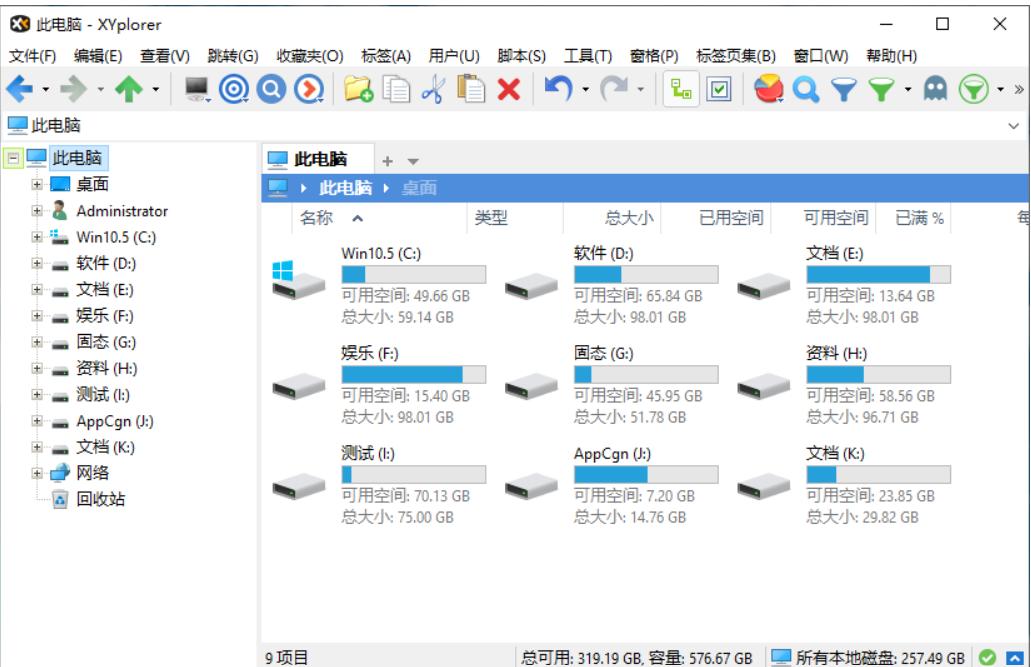The height and width of the screenshot is (667, 1031).
Task: Go forward with the gray Forward arrow
Action: coord(74,89)
